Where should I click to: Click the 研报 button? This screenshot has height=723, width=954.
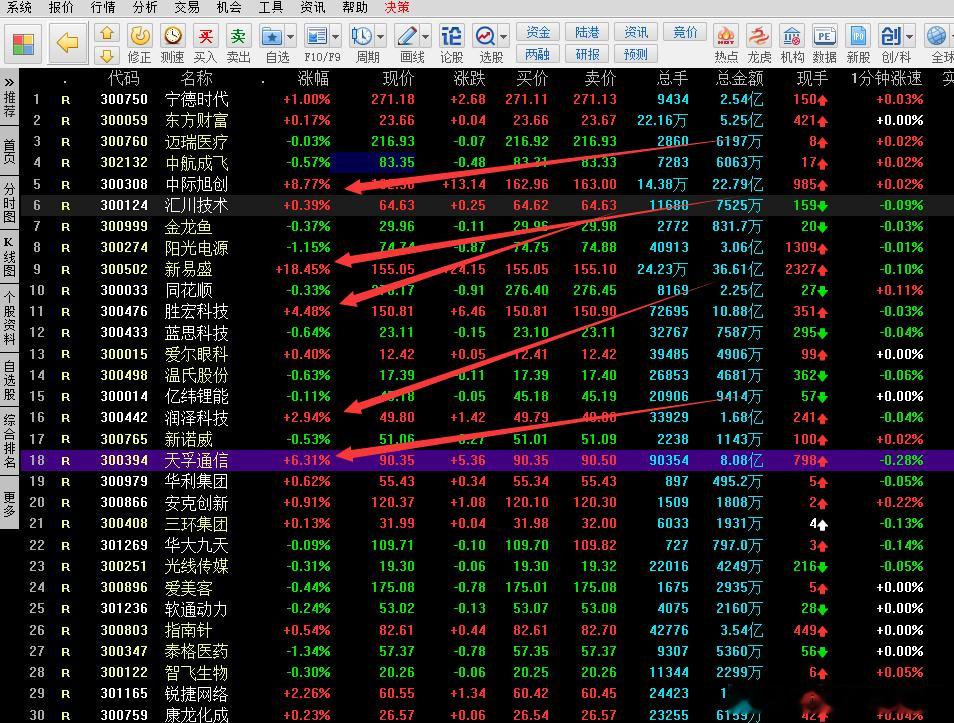[x=587, y=55]
